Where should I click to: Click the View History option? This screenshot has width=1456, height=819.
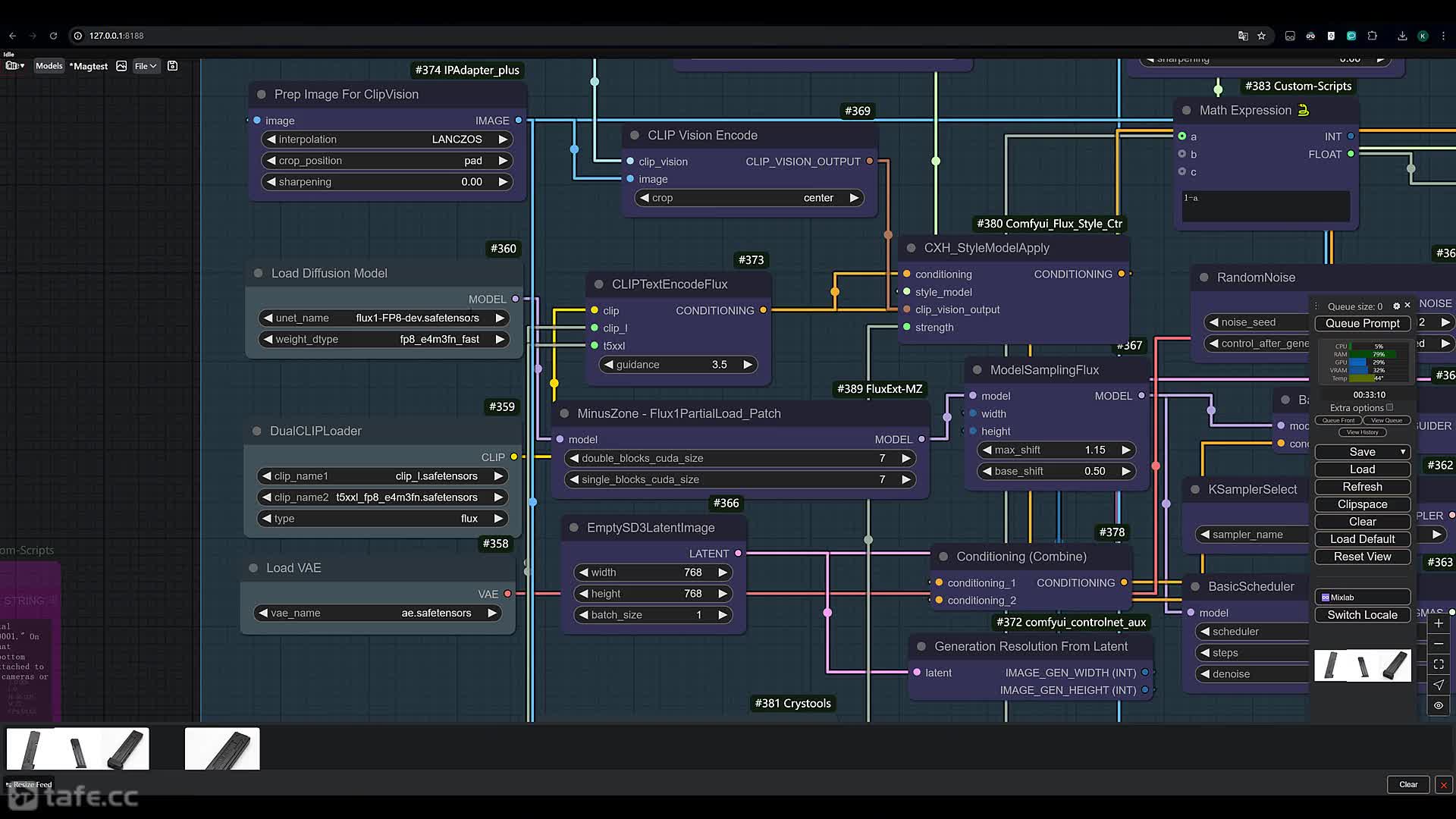click(x=1363, y=432)
